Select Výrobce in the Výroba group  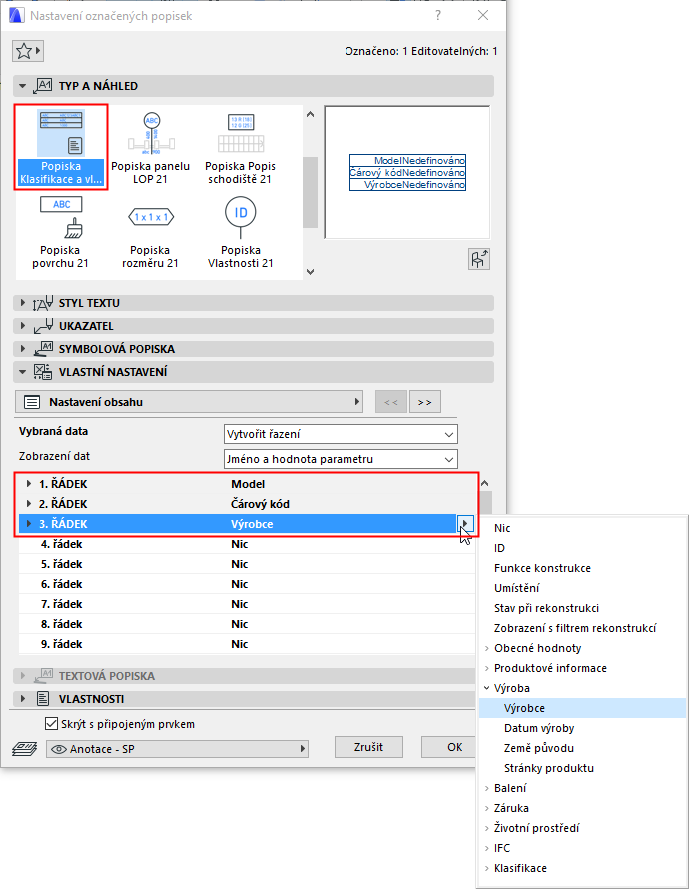(582, 708)
